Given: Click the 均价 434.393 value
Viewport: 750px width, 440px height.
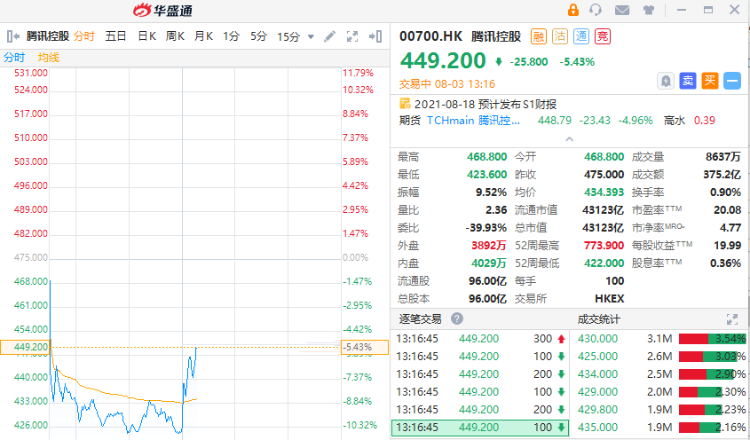Looking at the screenshot, I should click(604, 192).
